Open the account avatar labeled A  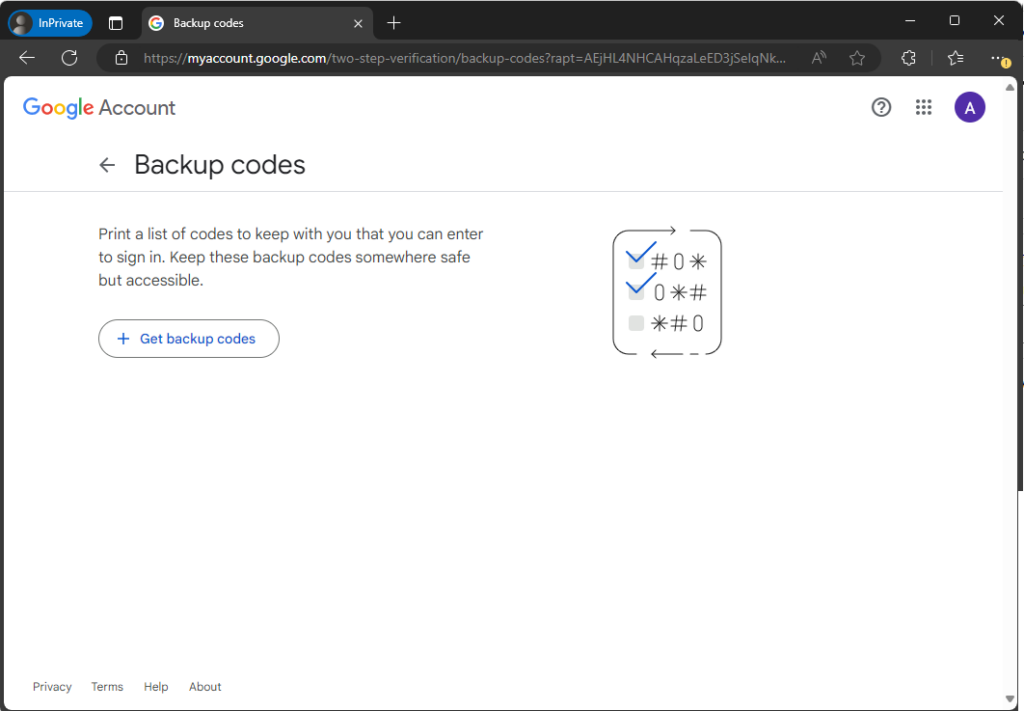point(969,108)
